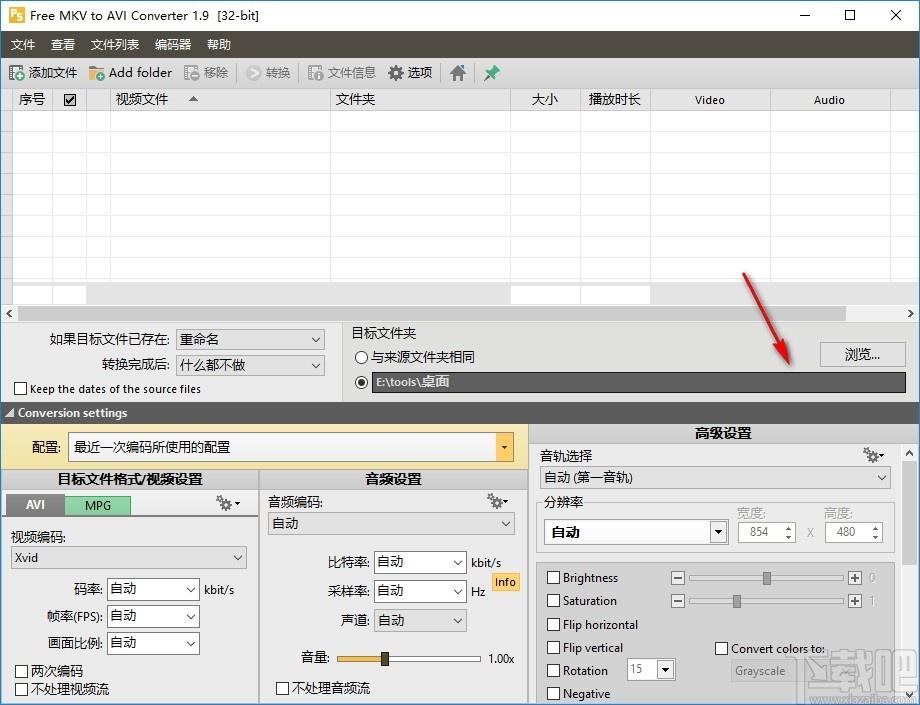Toggle Flip horizontal checkbox
Viewport: 920px width, 705px height.
pos(553,624)
